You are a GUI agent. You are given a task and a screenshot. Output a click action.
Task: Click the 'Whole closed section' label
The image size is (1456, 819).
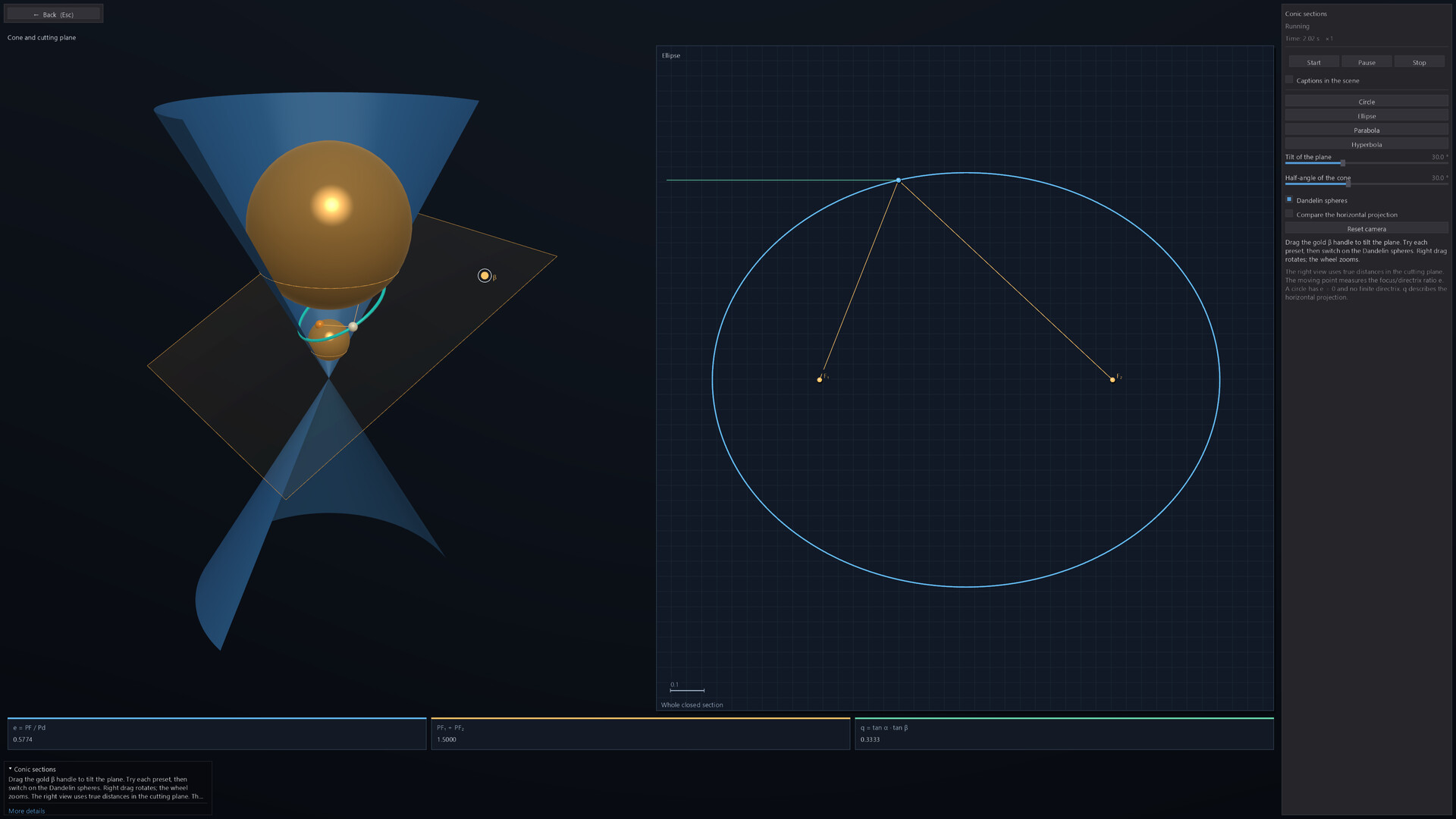click(692, 704)
